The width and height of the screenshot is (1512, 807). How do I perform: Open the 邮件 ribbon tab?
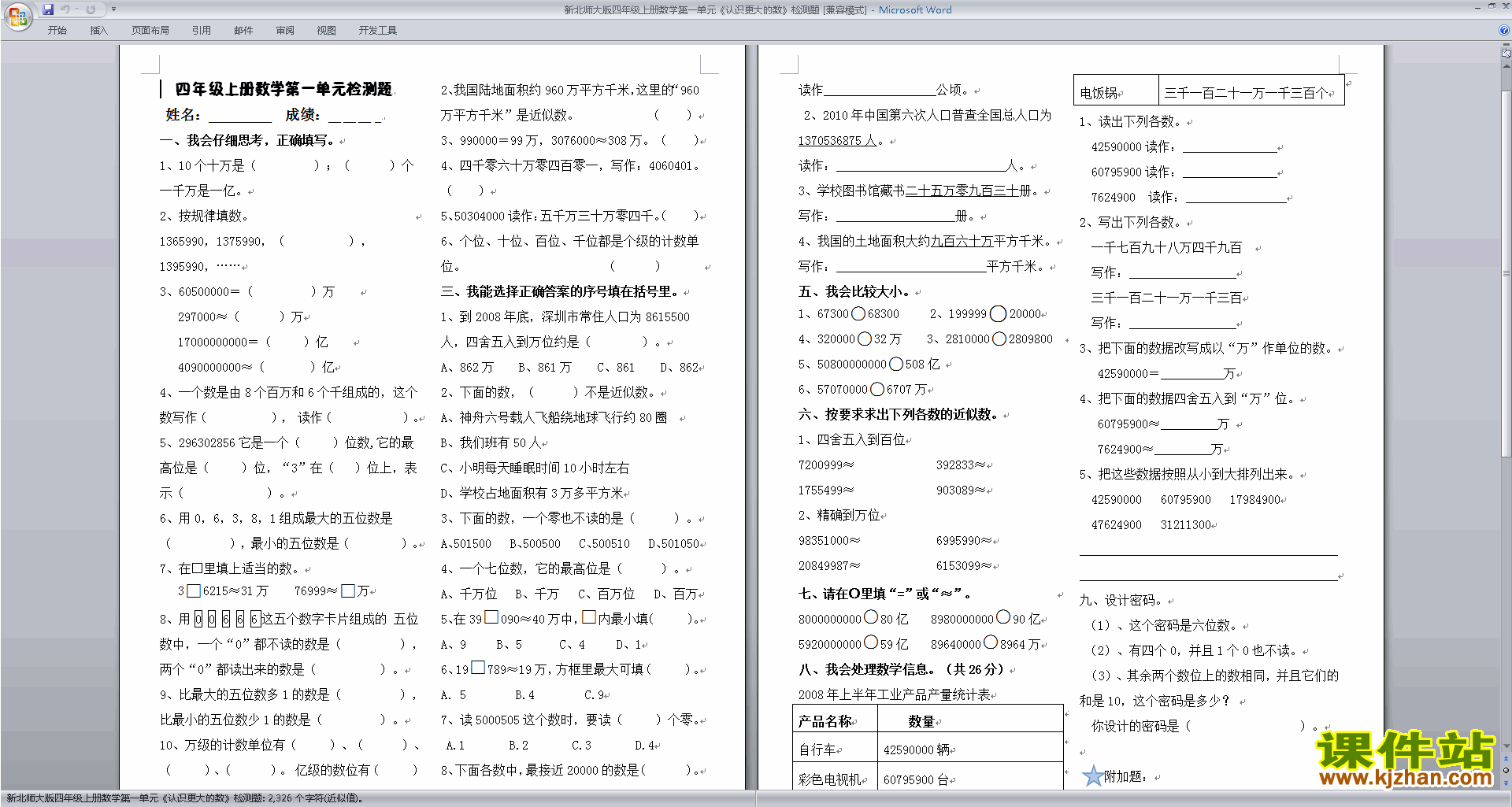coord(243,31)
